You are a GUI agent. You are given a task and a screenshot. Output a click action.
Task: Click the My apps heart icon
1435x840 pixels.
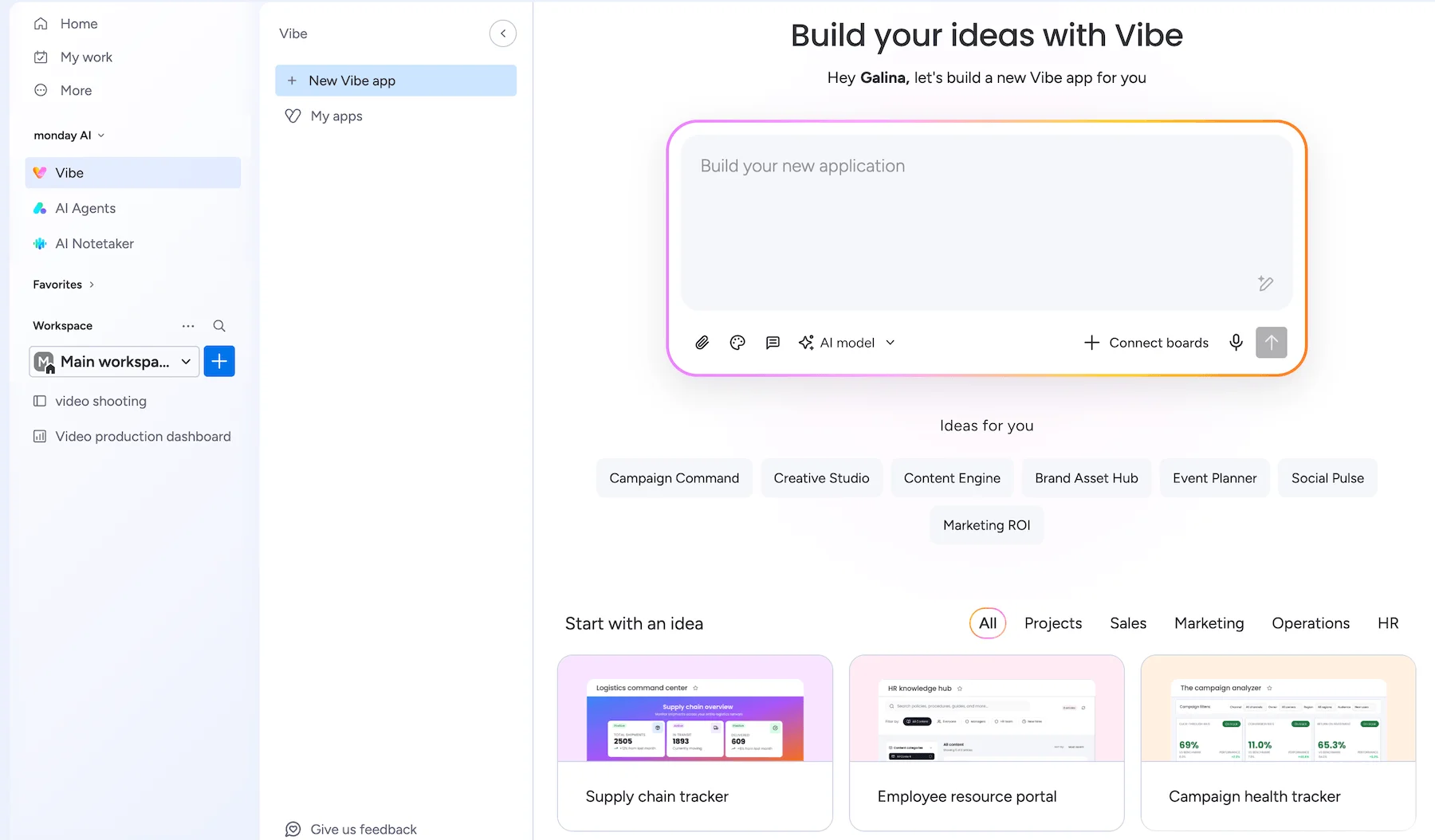click(293, 116)
